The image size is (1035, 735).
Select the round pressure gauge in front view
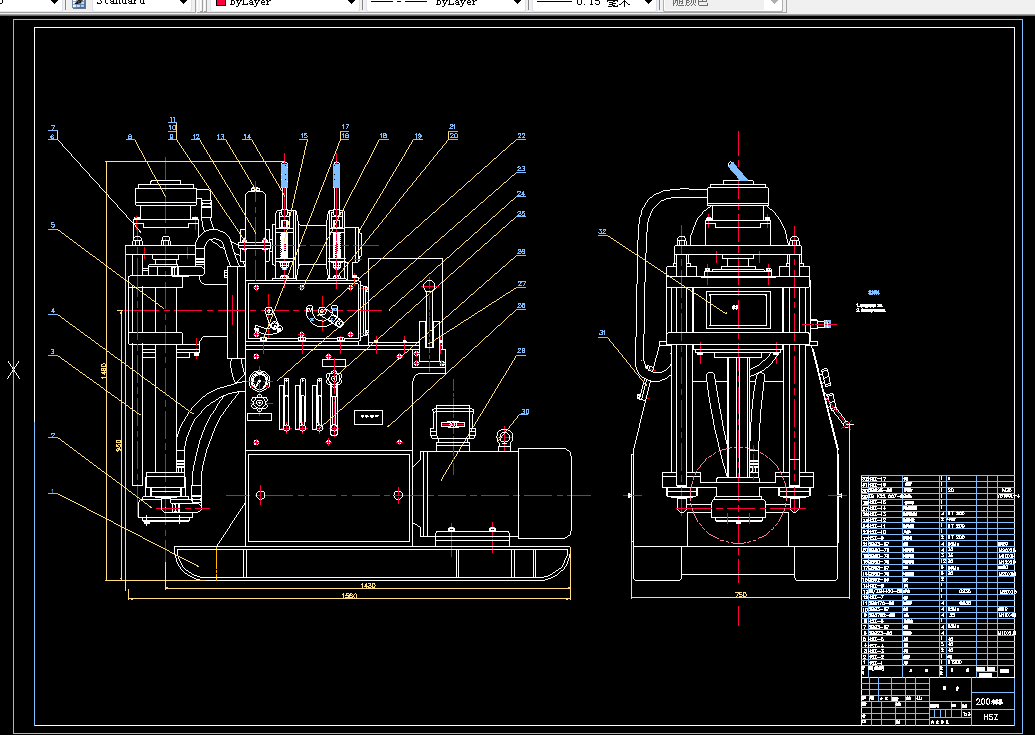(x=261, y=381)
